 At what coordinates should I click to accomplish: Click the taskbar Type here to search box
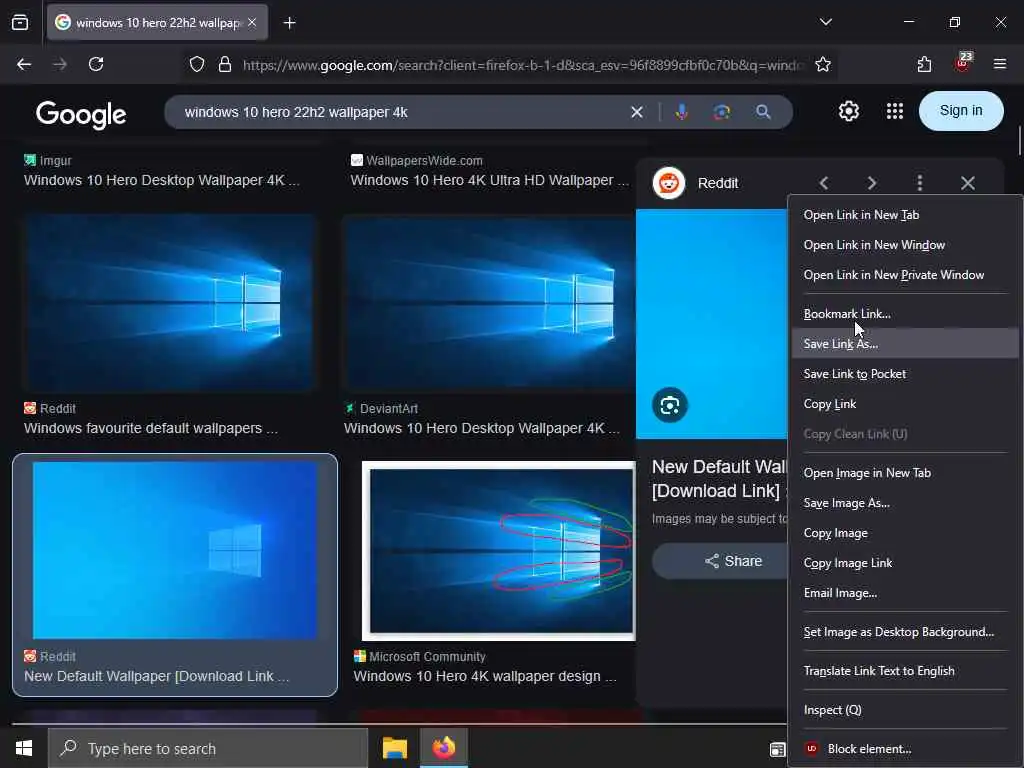[208, 748]
